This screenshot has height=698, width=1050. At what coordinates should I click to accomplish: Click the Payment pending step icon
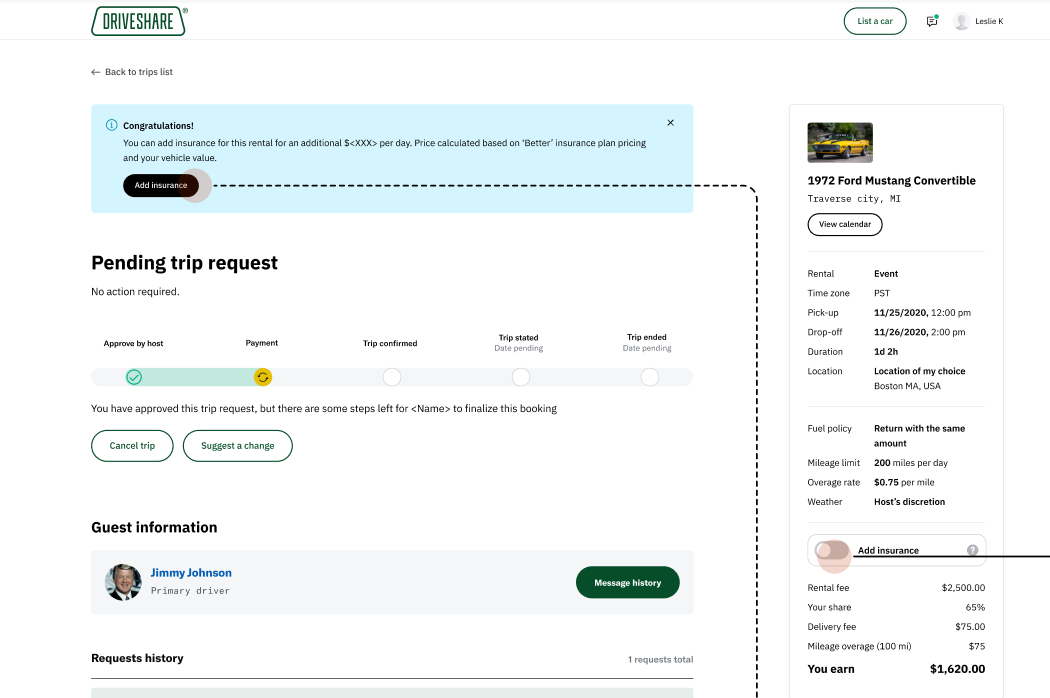point(262,377)
